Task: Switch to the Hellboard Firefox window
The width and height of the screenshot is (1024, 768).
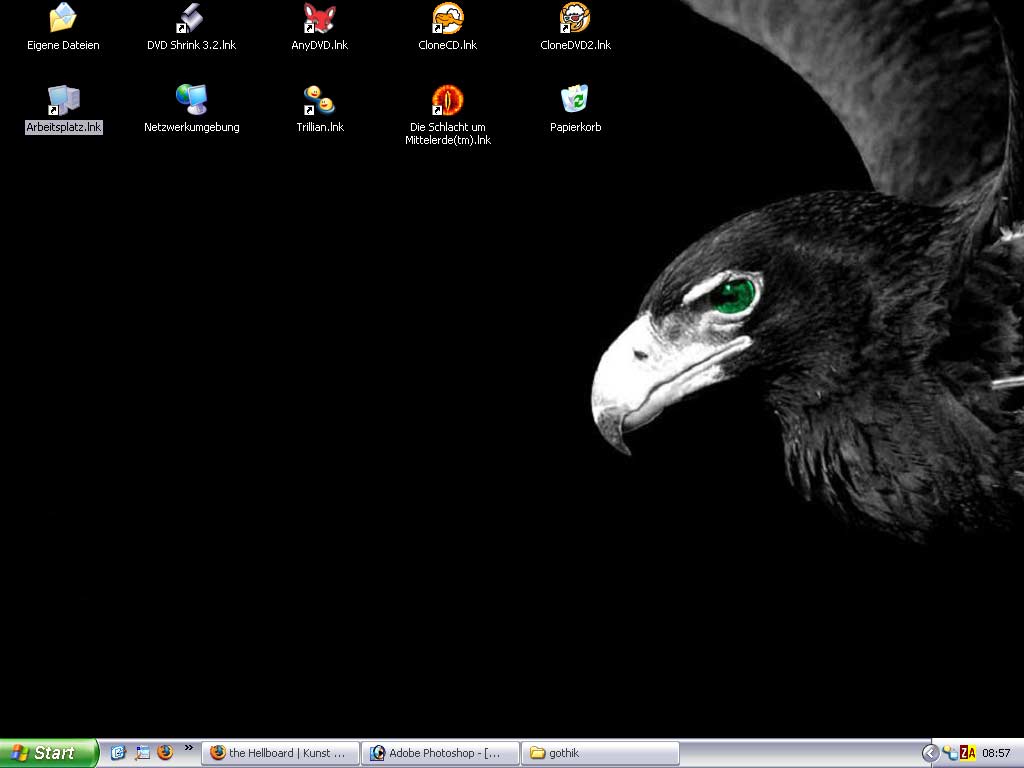Action: 280,753
